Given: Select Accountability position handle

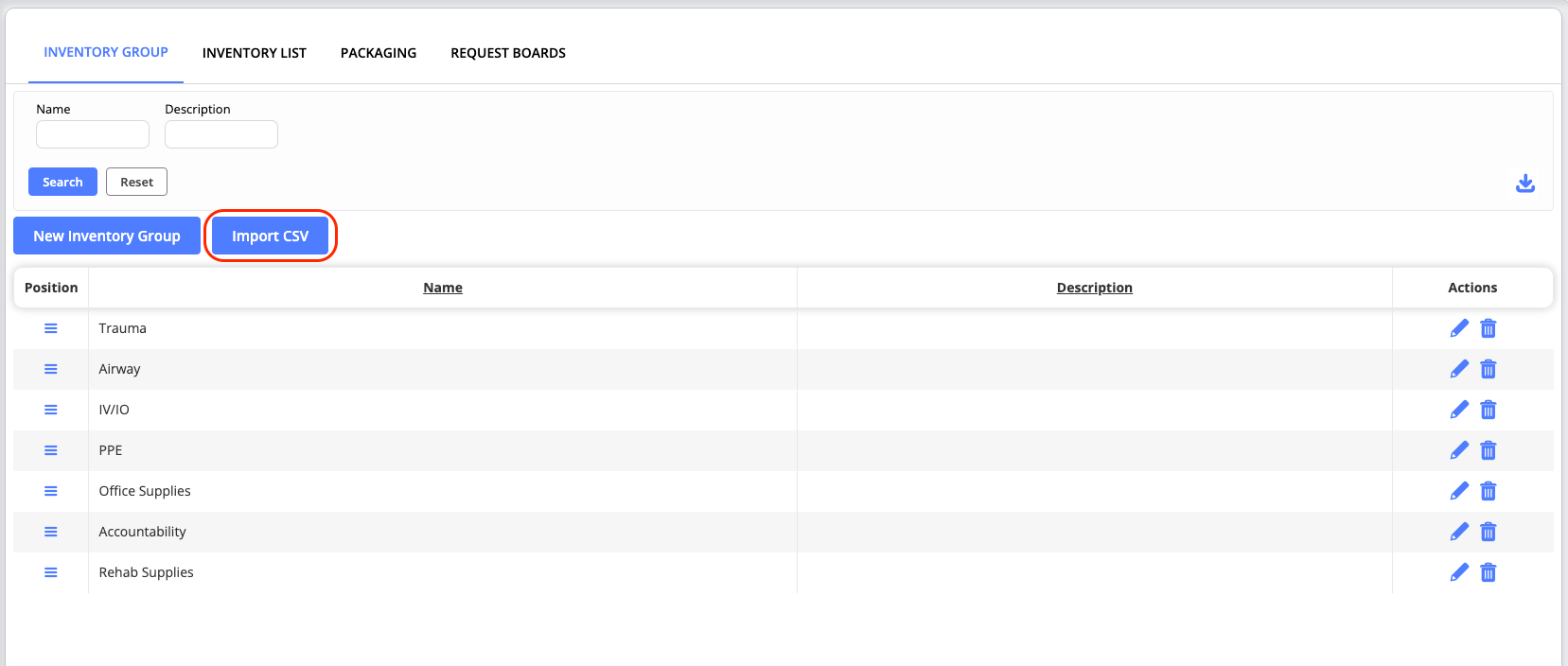Looking at the screenshot, I should tap(51, 532).
